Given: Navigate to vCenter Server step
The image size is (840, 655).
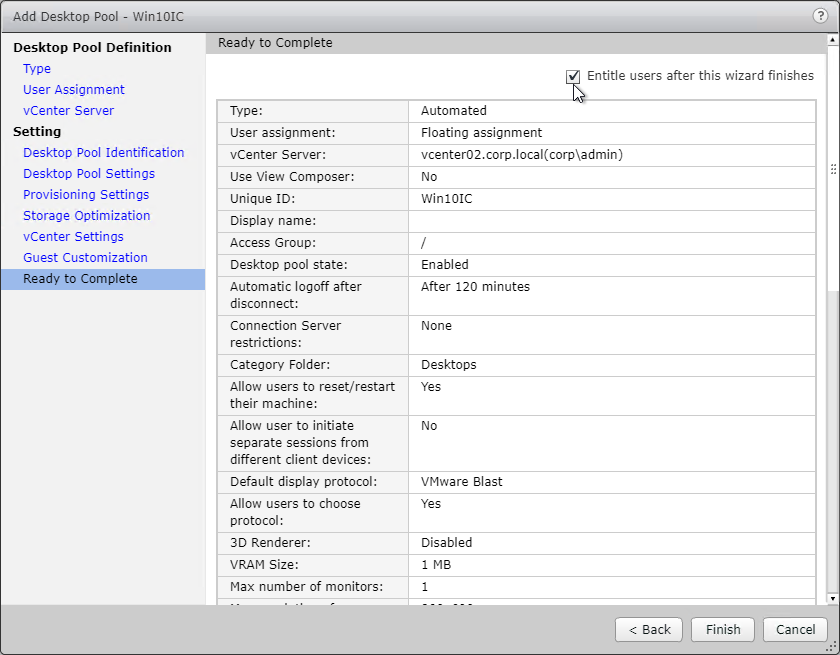Looking at the screenshot, I should point(69,110).
